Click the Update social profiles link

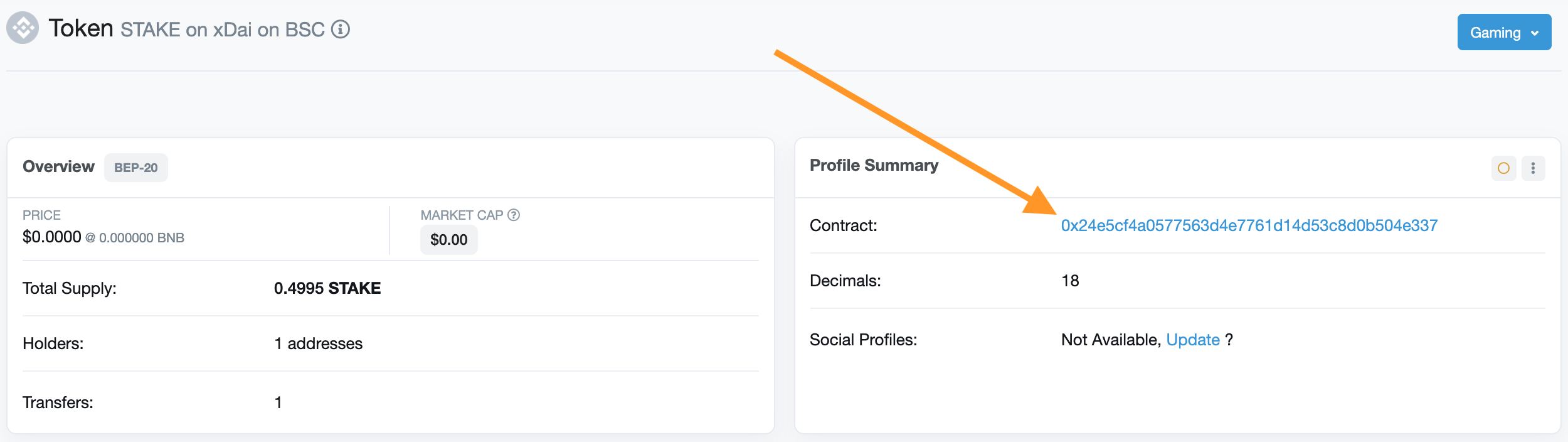pyautogui.click(x=1193, y=340)
